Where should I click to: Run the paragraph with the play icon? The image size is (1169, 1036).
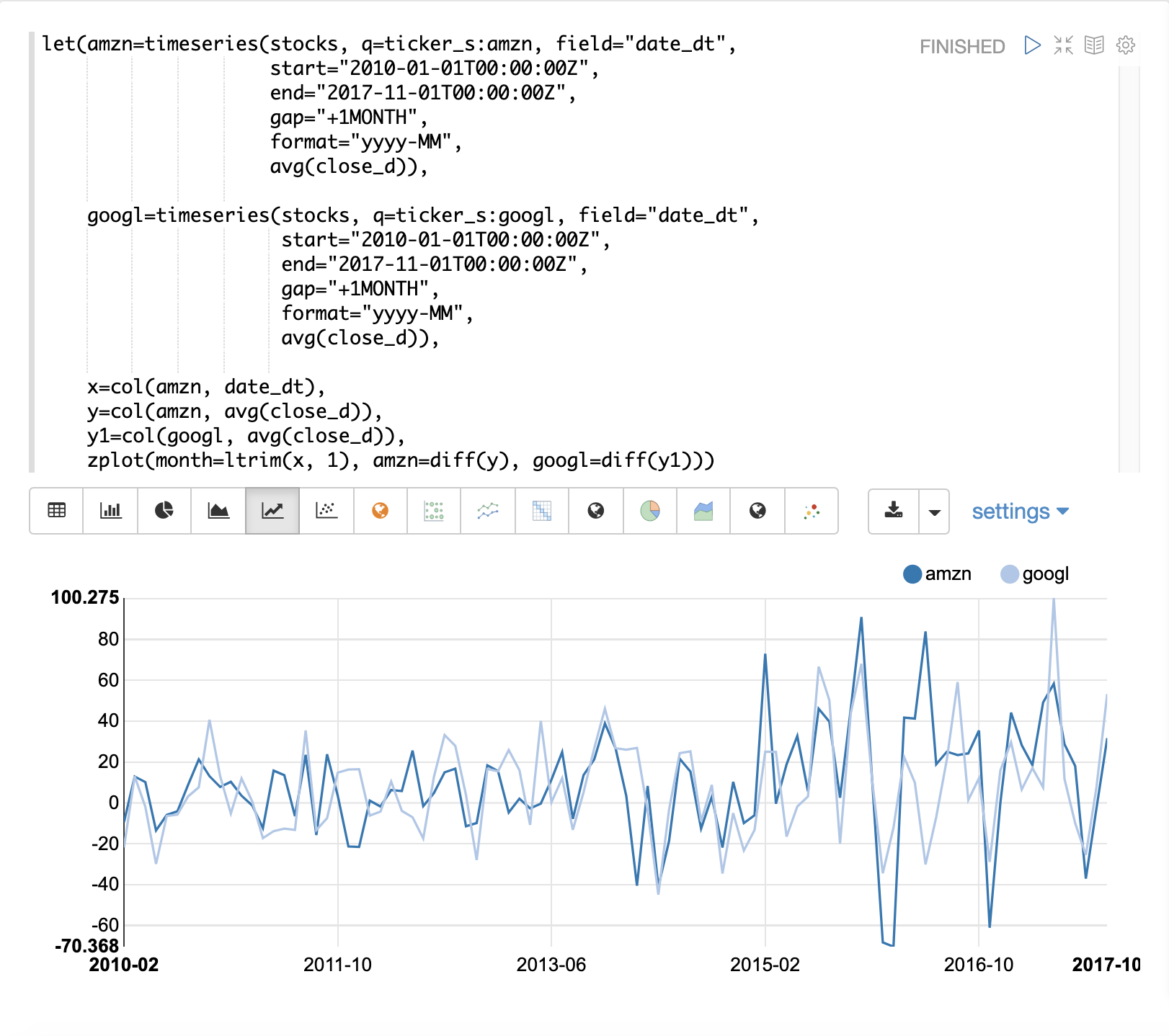tap(1032, 45)
